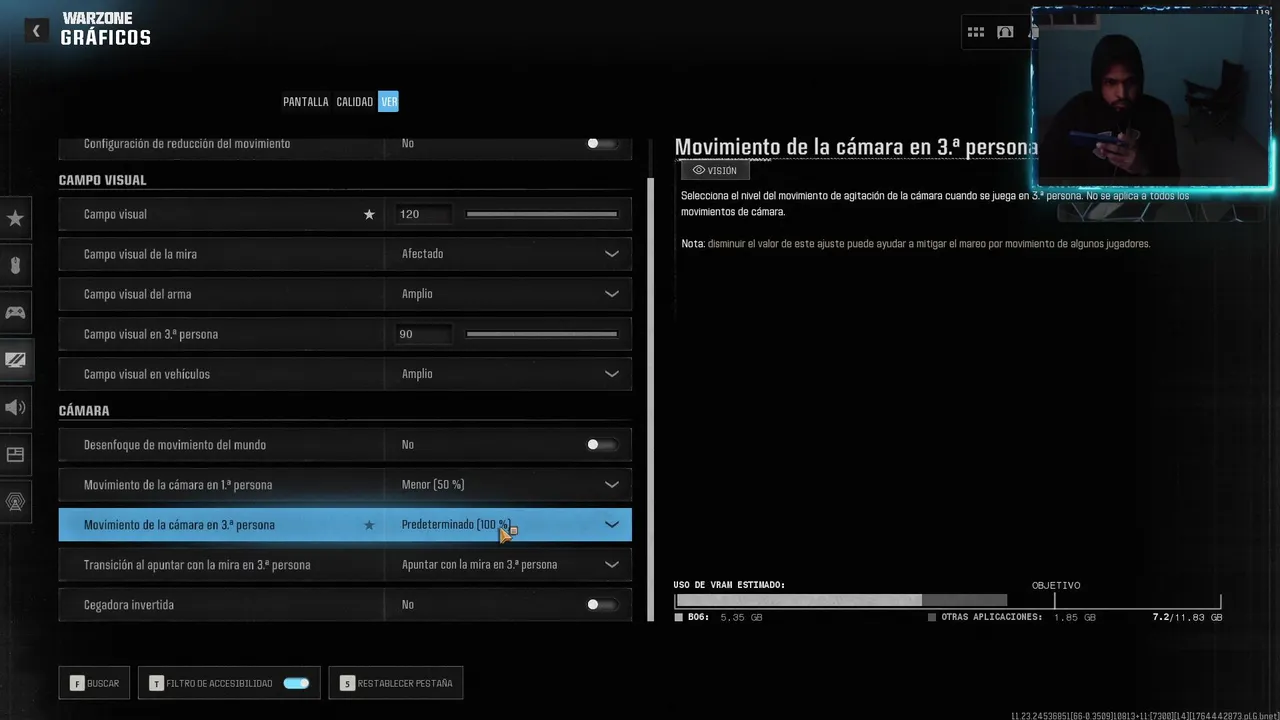Open audio speaker settings sidebar icon
This screenshot has width=1280, height=720.
pyautogui.click(x=15, y=407)
